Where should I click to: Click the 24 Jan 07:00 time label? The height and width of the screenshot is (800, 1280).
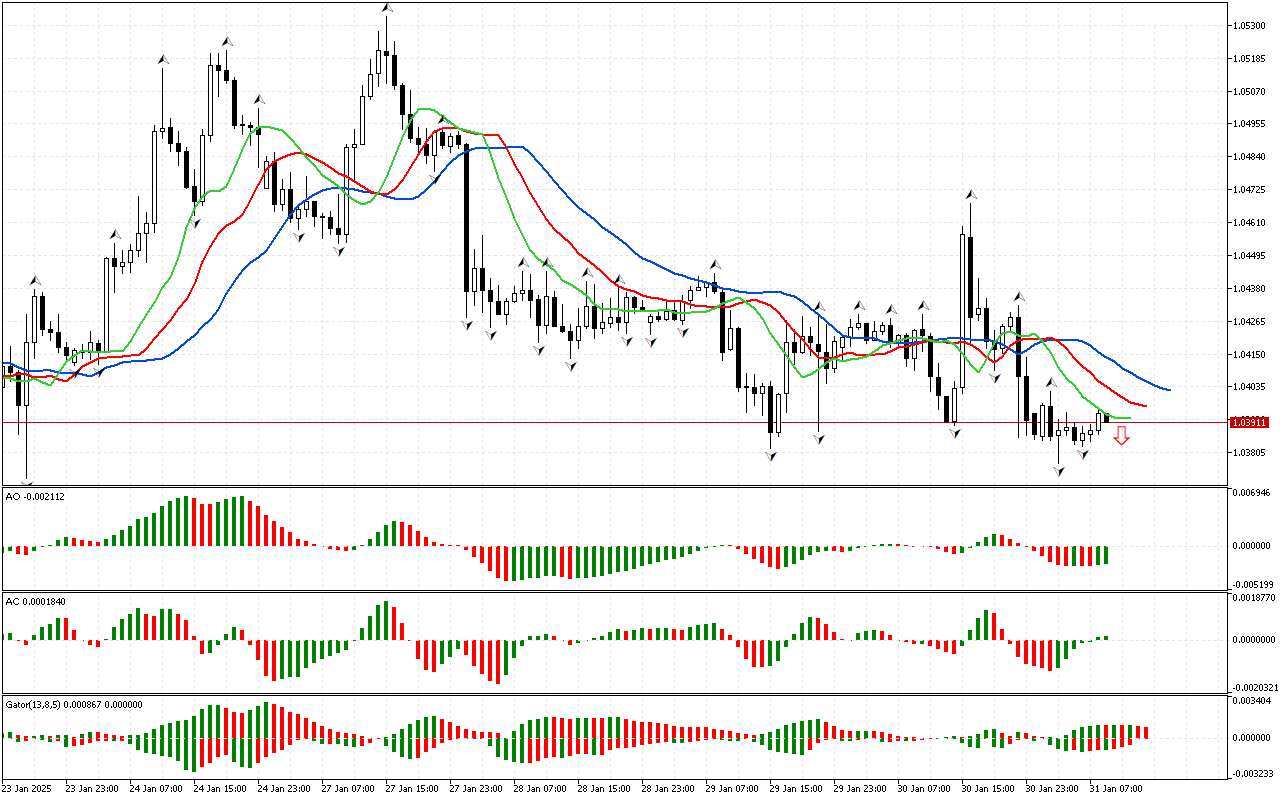pyautogui.click(x=156, y=788)
